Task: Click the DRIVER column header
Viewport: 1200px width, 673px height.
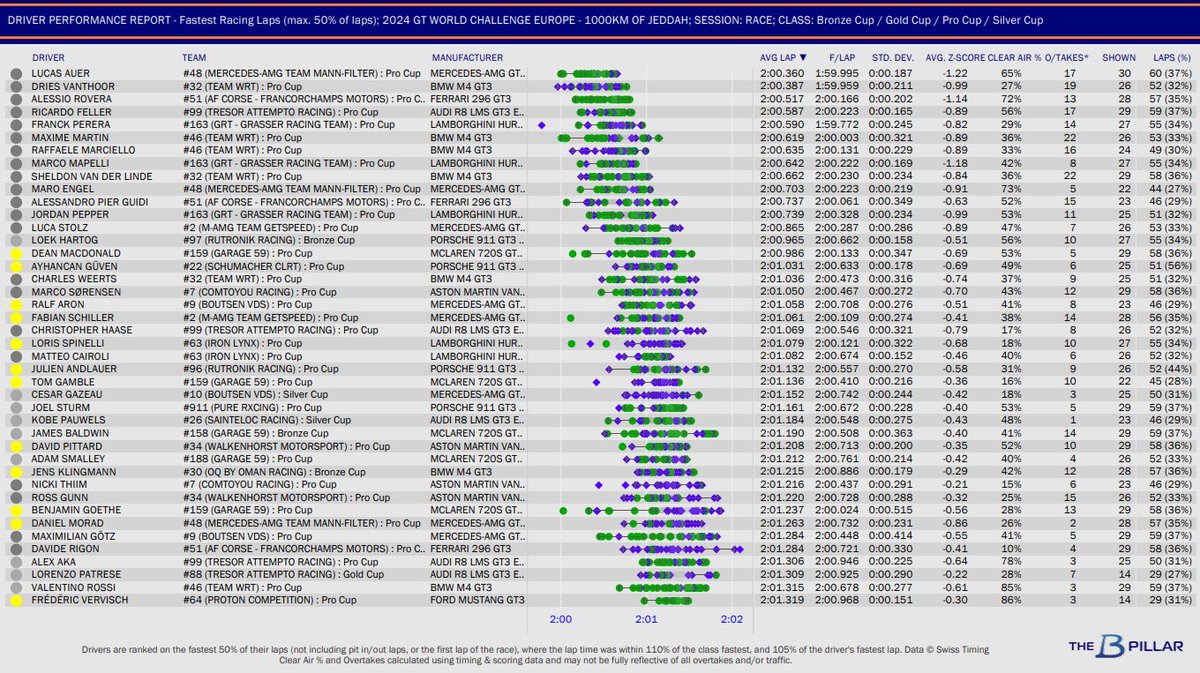Action: [x=48, y=58]
